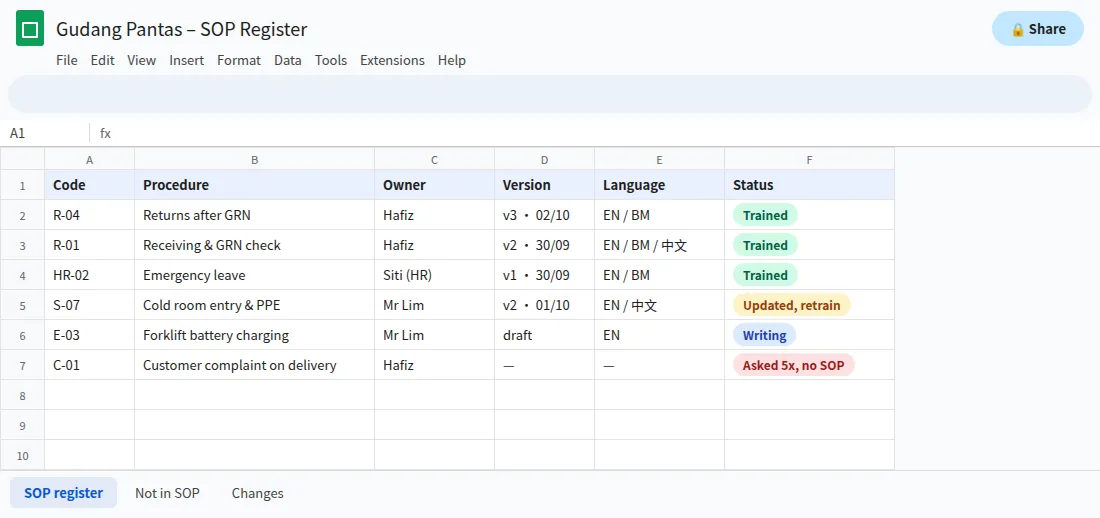Switch to the Not in SOP sheet tab

(x=168, y=493)
